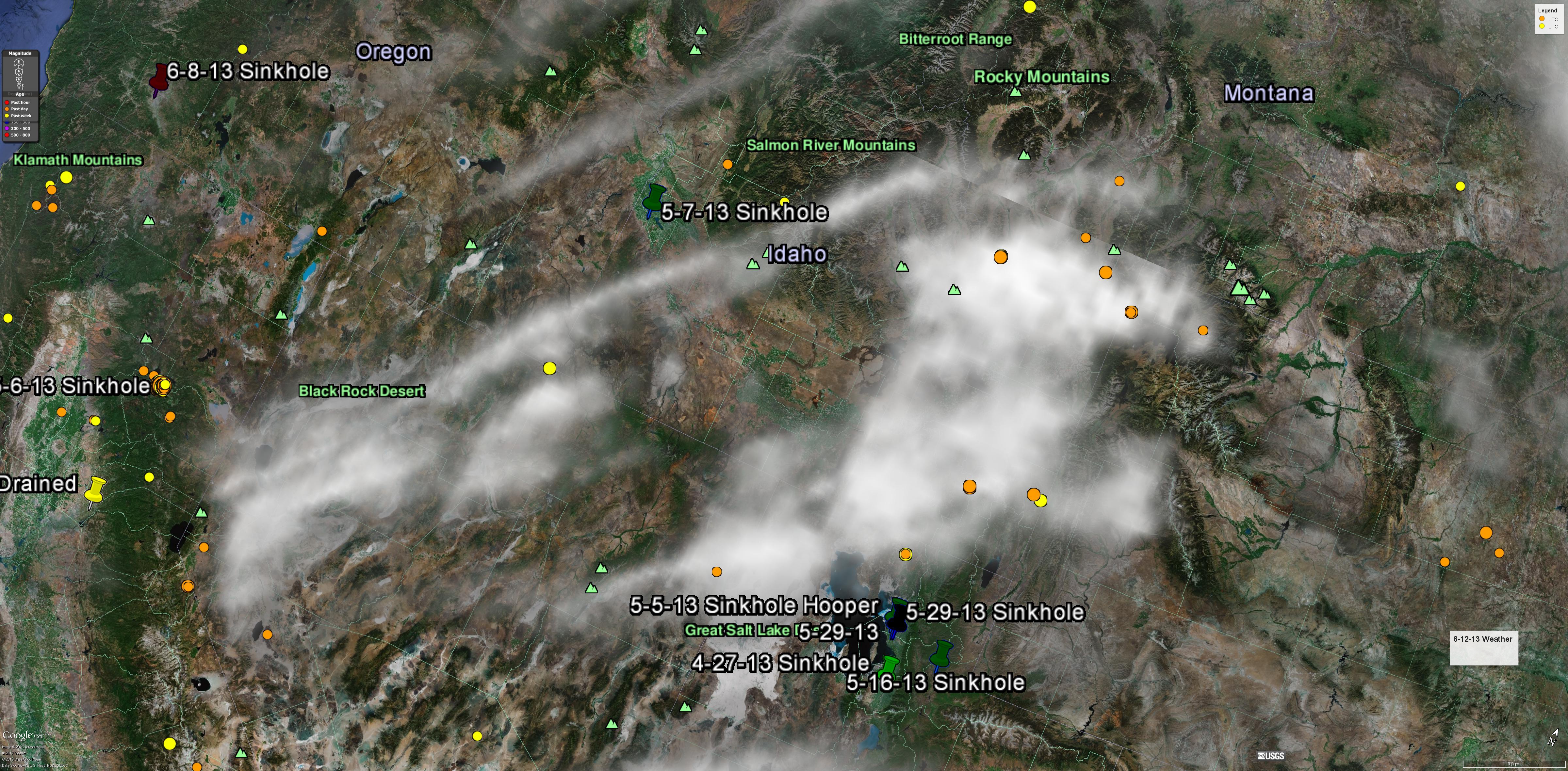
Task: Click the Klamath Mountains label
Action: click(x=78, y=159)
